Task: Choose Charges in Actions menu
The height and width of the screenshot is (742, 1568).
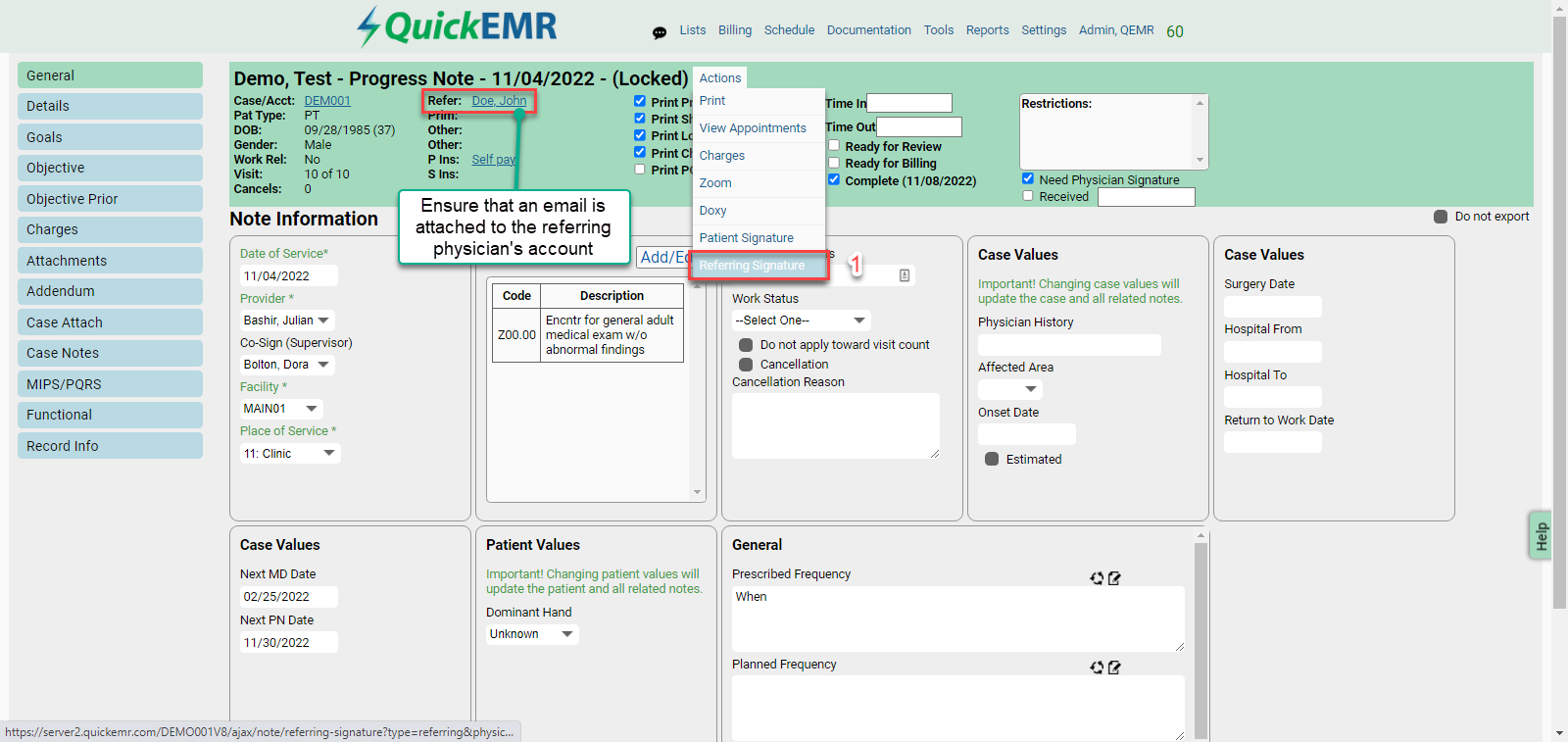Action: pyautogui.click(x=759, y=156)
